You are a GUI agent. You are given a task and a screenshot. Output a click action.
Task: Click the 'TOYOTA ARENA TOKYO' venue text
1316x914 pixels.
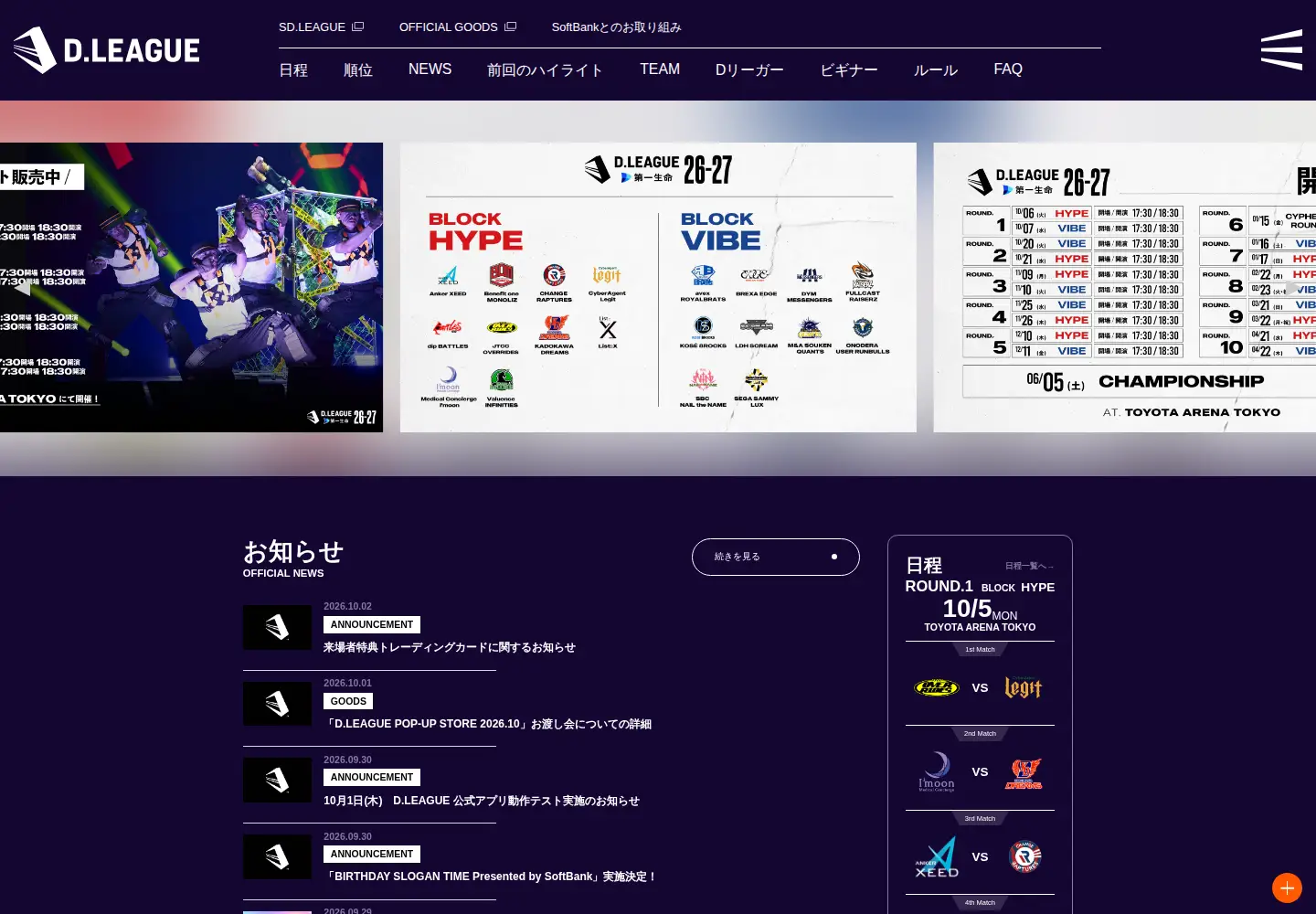[980, 627]
